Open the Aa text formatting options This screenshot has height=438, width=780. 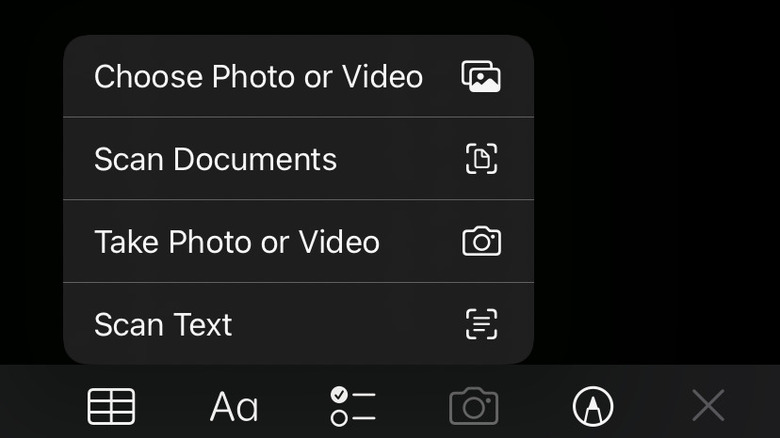pos(234,407)
